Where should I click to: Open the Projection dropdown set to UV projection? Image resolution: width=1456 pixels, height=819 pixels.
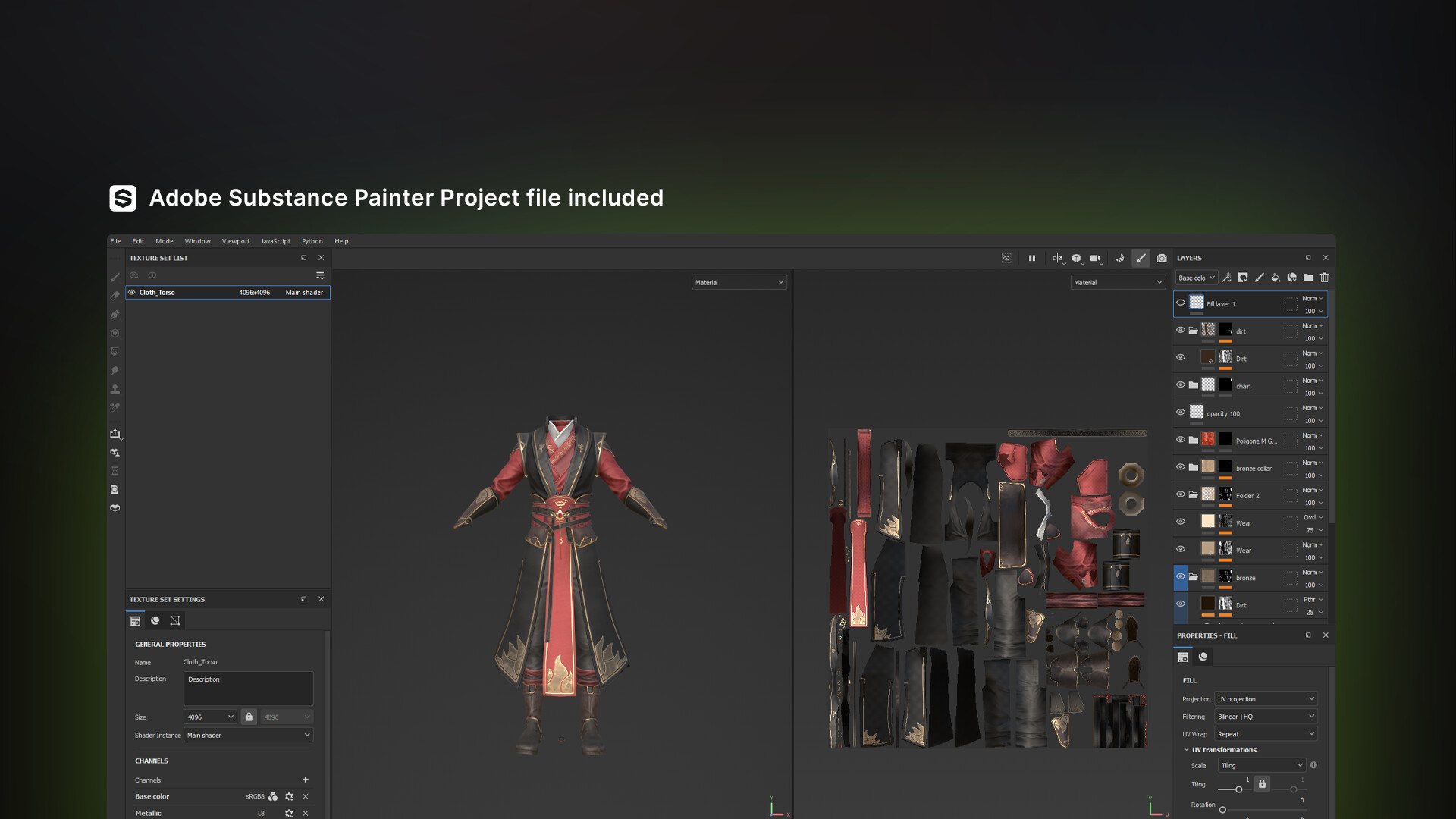(x=1266, y=699)
